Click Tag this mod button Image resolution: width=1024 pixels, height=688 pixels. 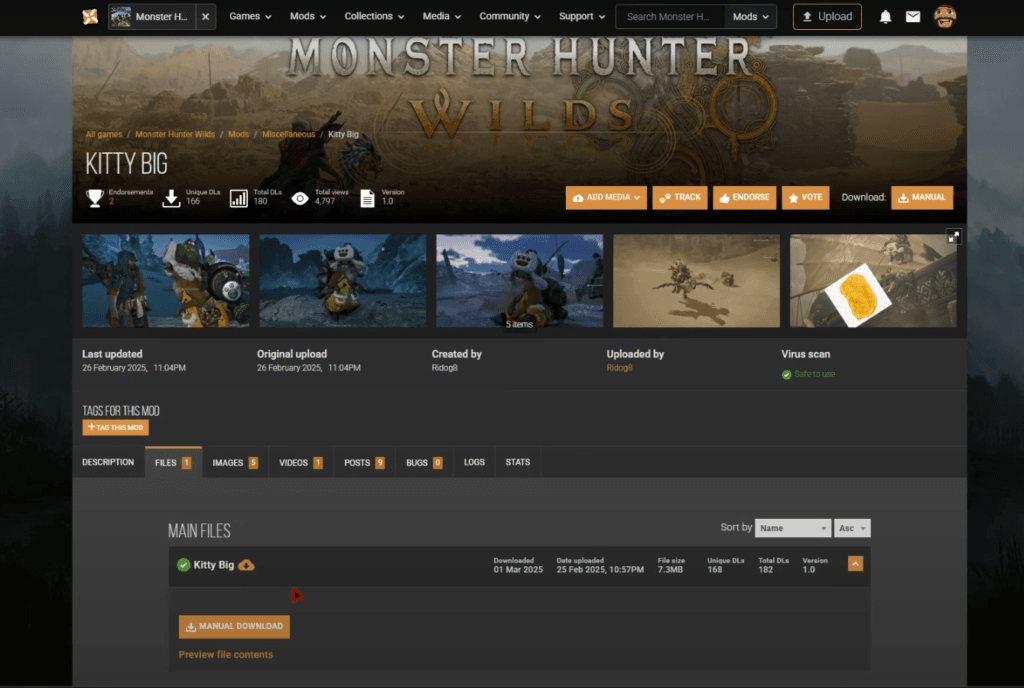tap(116, 428)
